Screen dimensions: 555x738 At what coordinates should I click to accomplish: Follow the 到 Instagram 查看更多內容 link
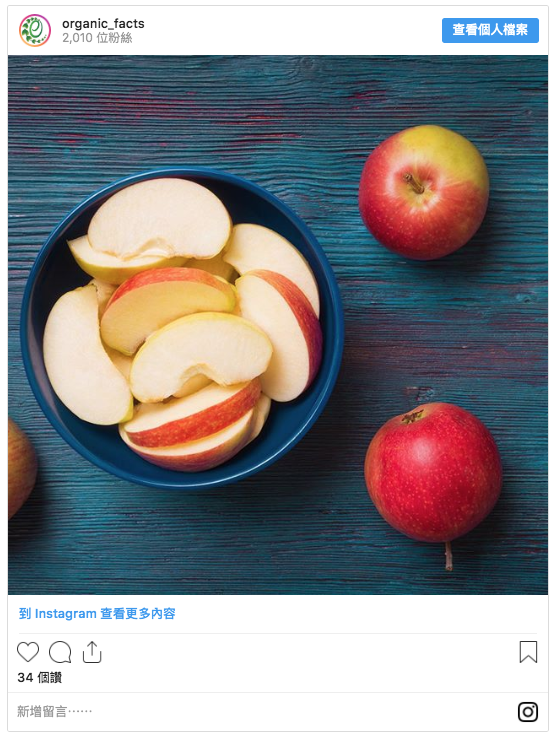[97, 613]
